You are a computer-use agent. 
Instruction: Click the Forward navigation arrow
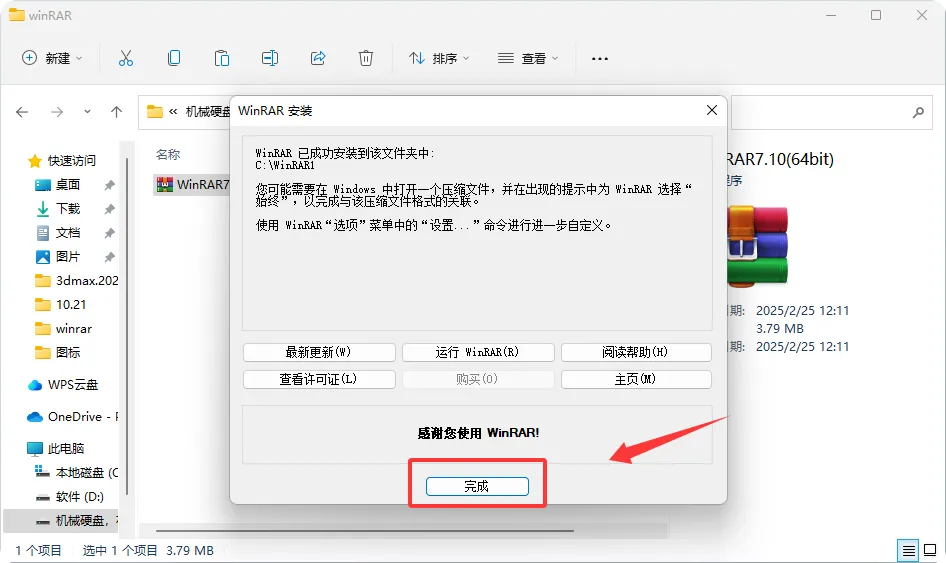[x=57, y=112]
